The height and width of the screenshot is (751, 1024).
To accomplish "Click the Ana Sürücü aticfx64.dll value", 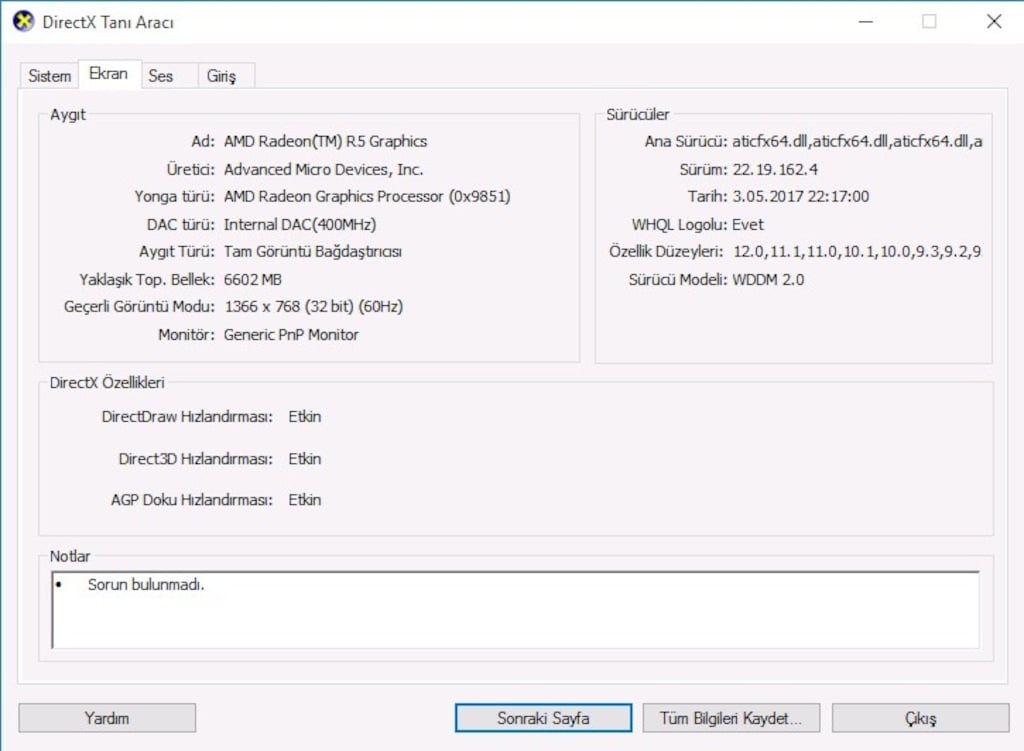I will coord(857,141).
